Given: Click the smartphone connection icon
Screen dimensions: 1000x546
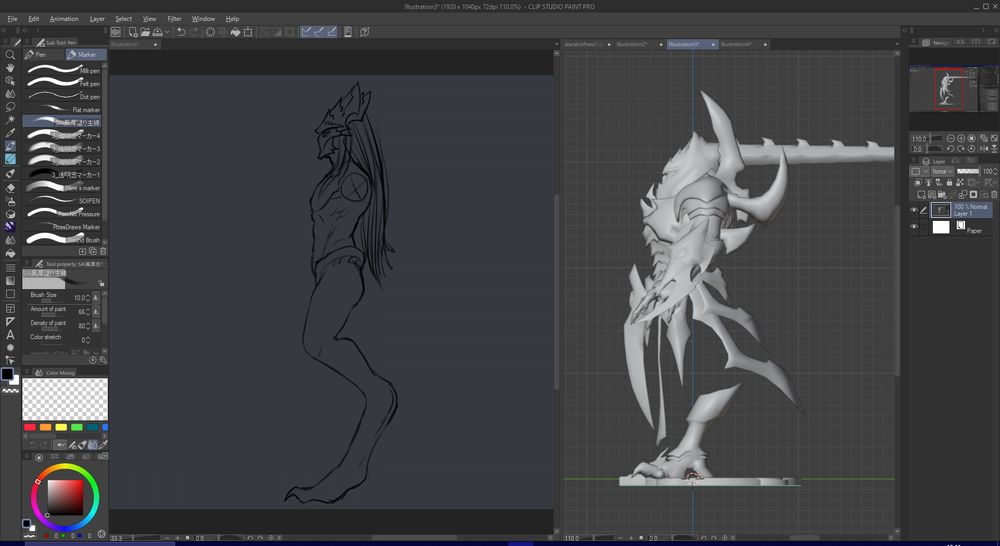Looking at the screenshot, I should (x=348, y=32).
